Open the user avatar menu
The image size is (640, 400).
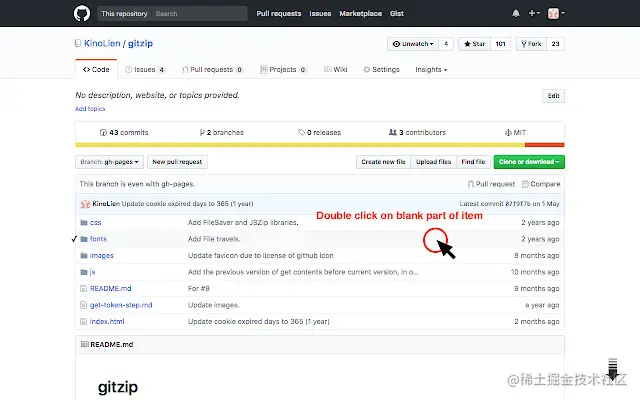tap(556, 13)
